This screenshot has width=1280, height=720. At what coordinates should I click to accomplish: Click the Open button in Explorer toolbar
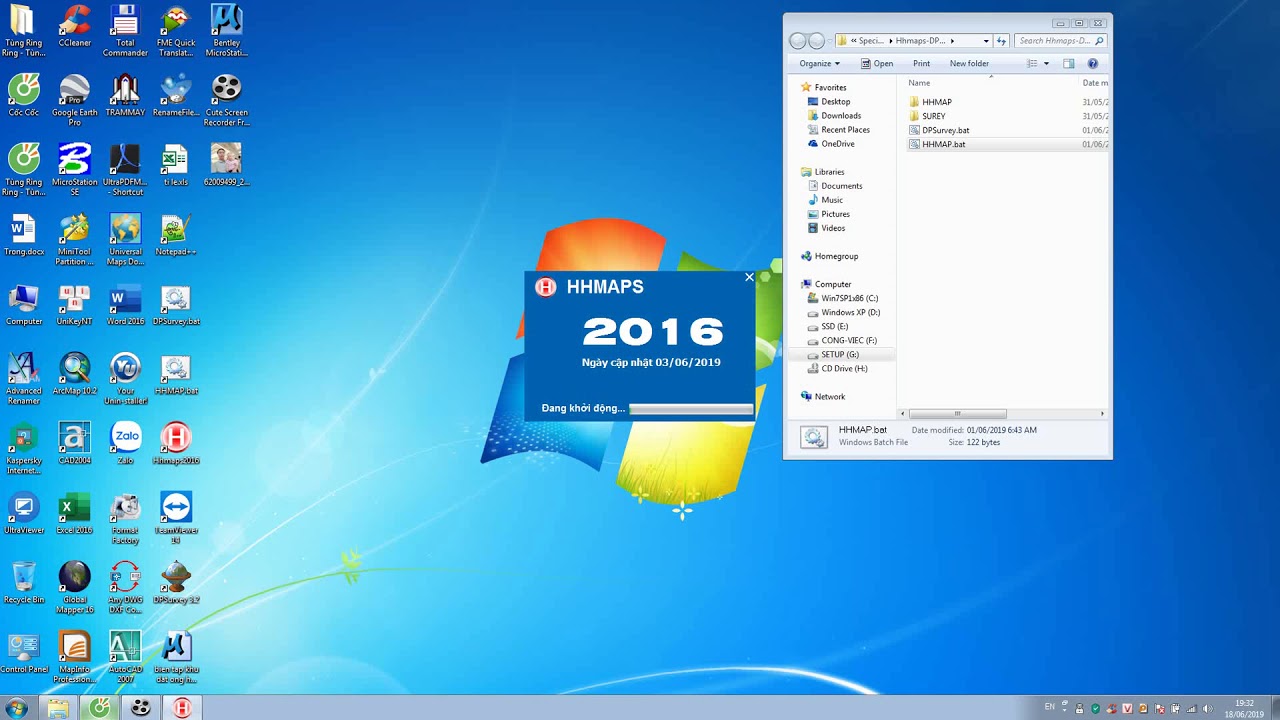[875, 63]
